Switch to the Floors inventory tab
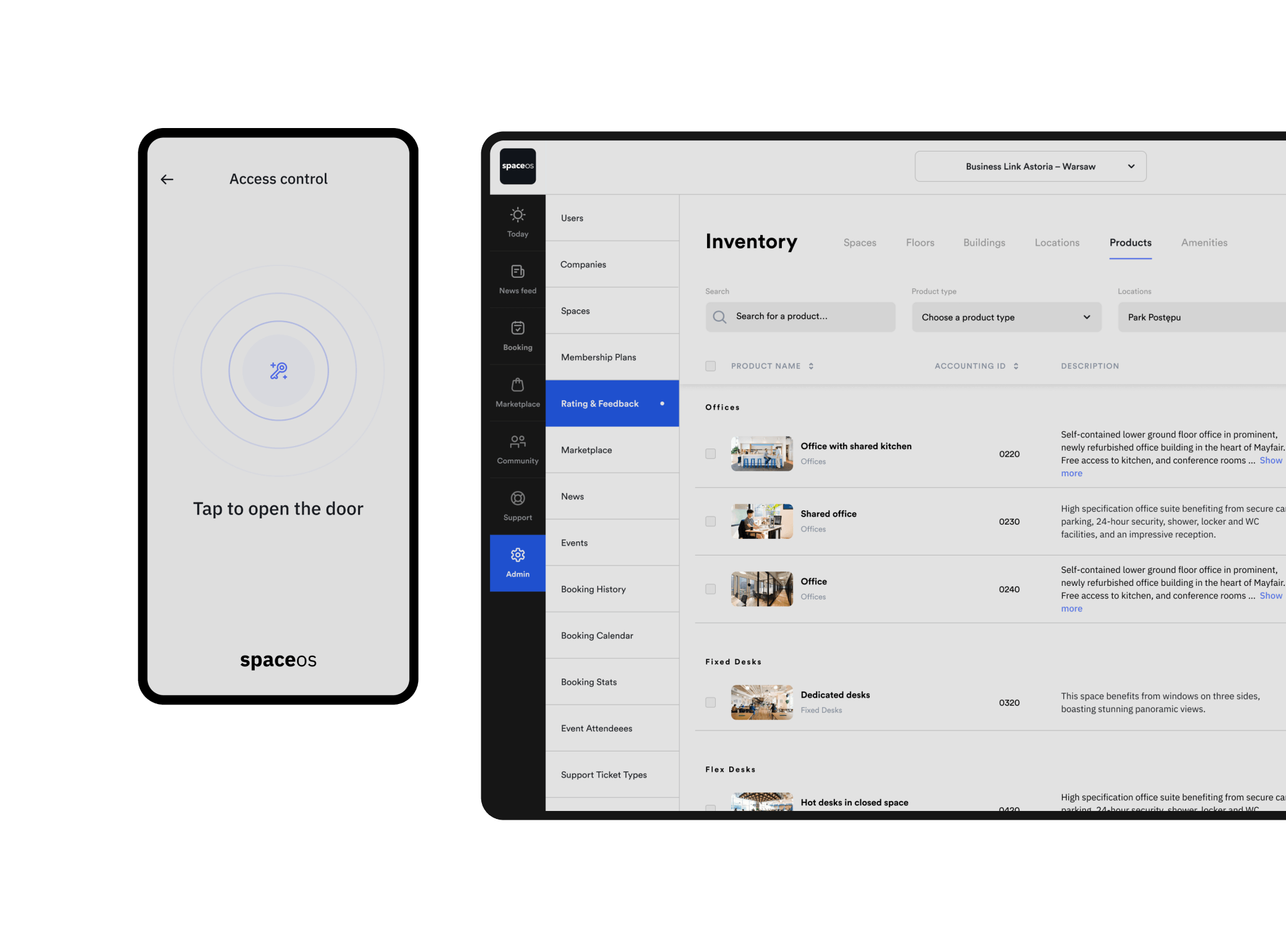This screenshot has height=952, width=1286. click(920, 242)
